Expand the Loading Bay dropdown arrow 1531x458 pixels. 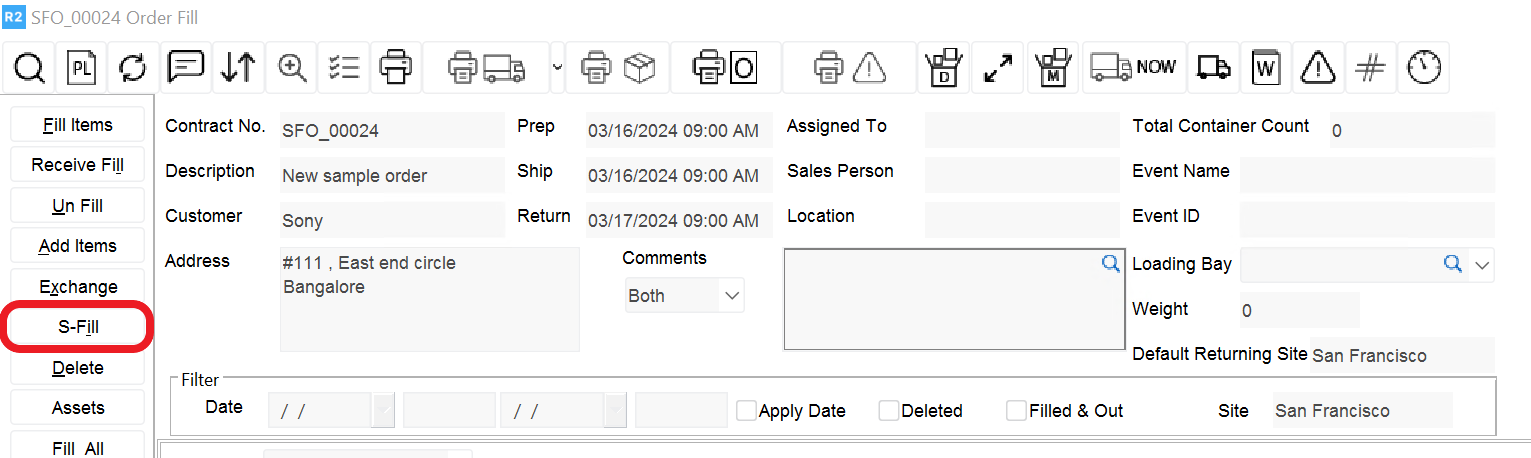[x=1482, y=265]
